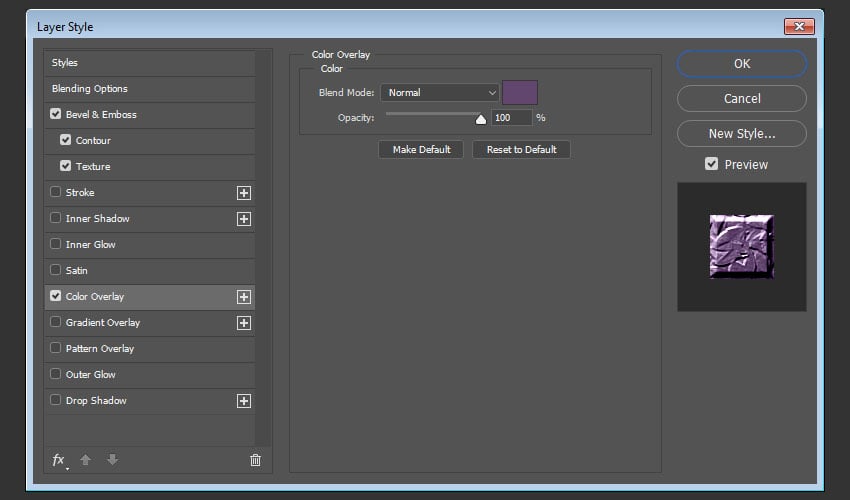Image resolution: width=850 pixels, height=500 pixels.
Task: Add another Inner Shadow with plus icon
Action: point(244,219)
